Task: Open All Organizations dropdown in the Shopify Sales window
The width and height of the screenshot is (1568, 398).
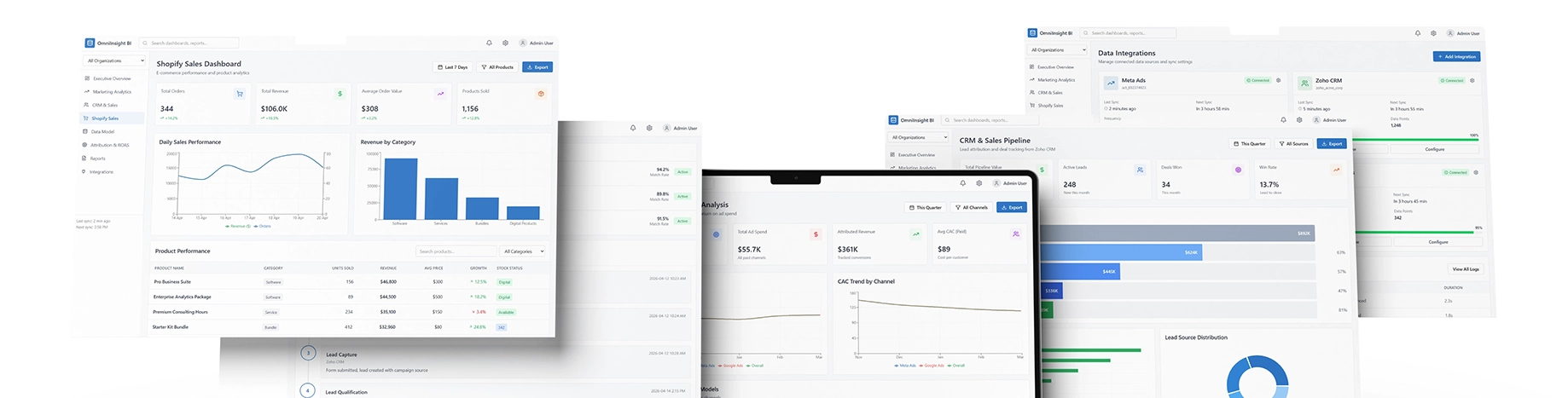Action: pos(115,61)
